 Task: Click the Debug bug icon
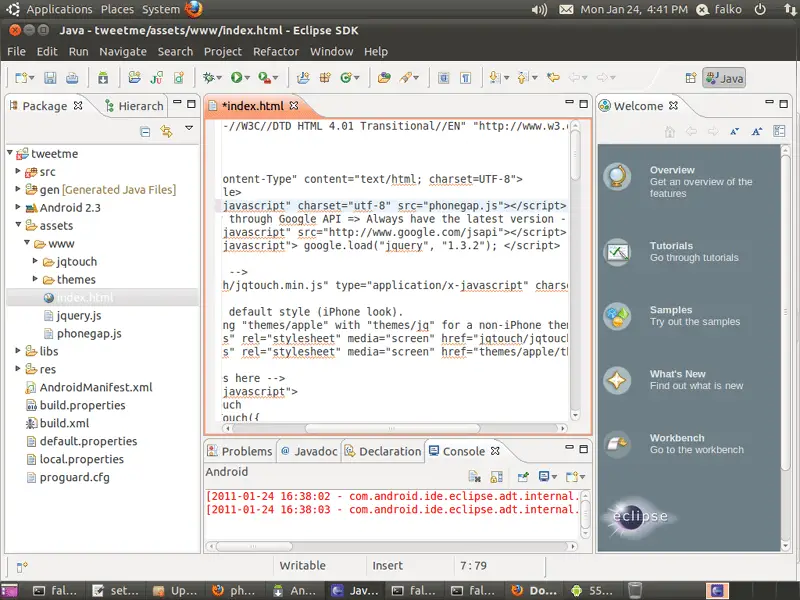(208, 78)
